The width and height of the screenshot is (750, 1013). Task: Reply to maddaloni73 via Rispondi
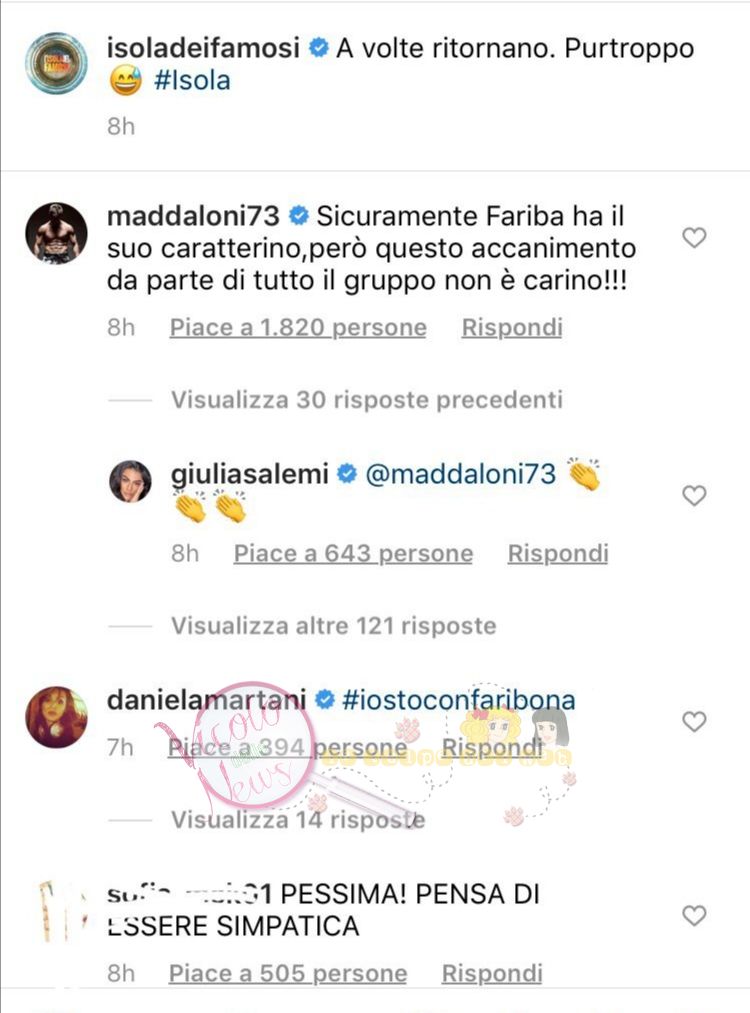512,328
